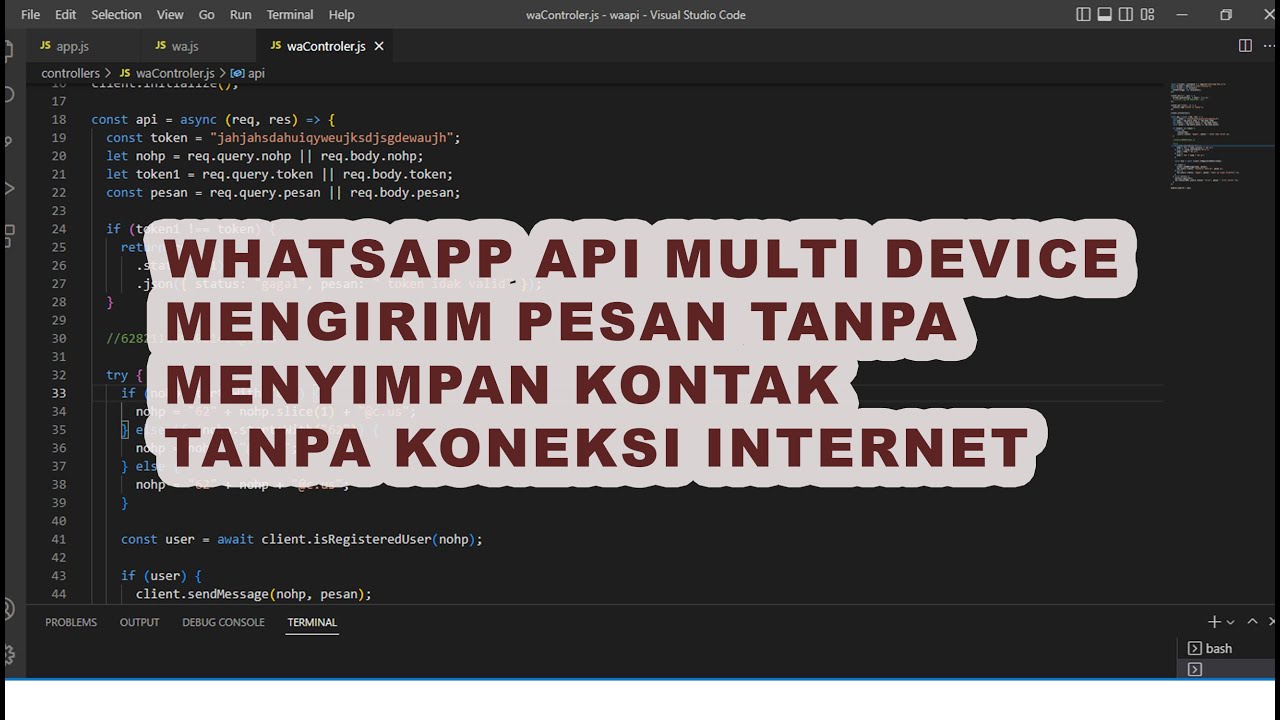Open Explorer in activity bar
Screen dimensions: 1280x720
click(x=8, y=50)
